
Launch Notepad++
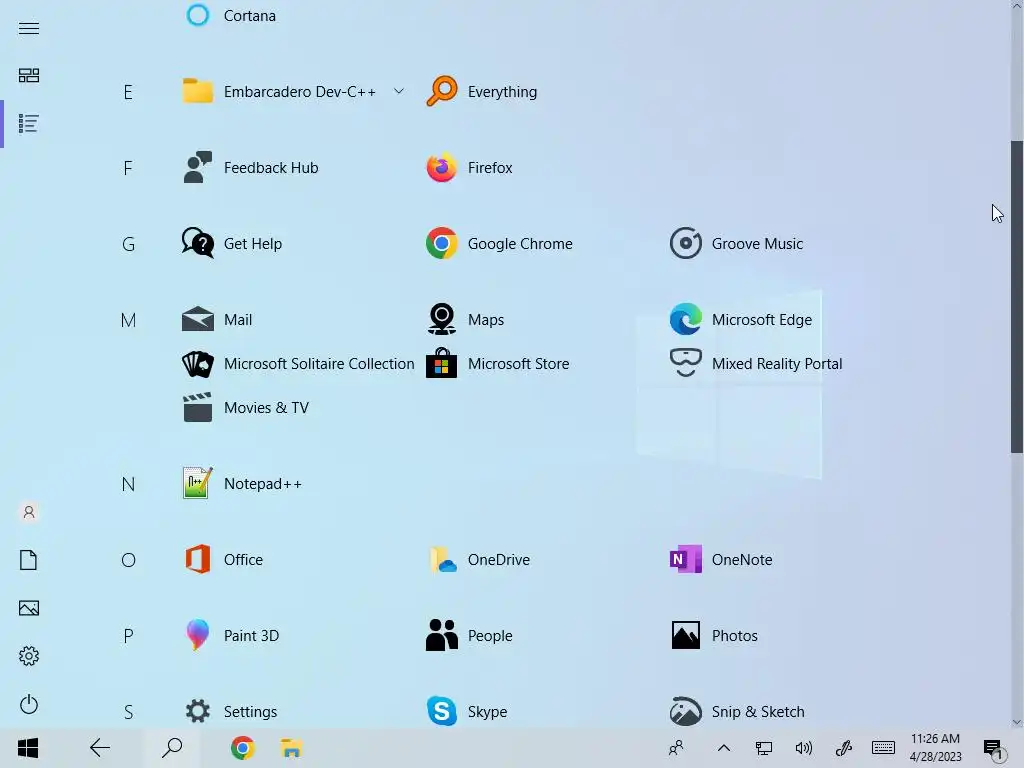242,484
